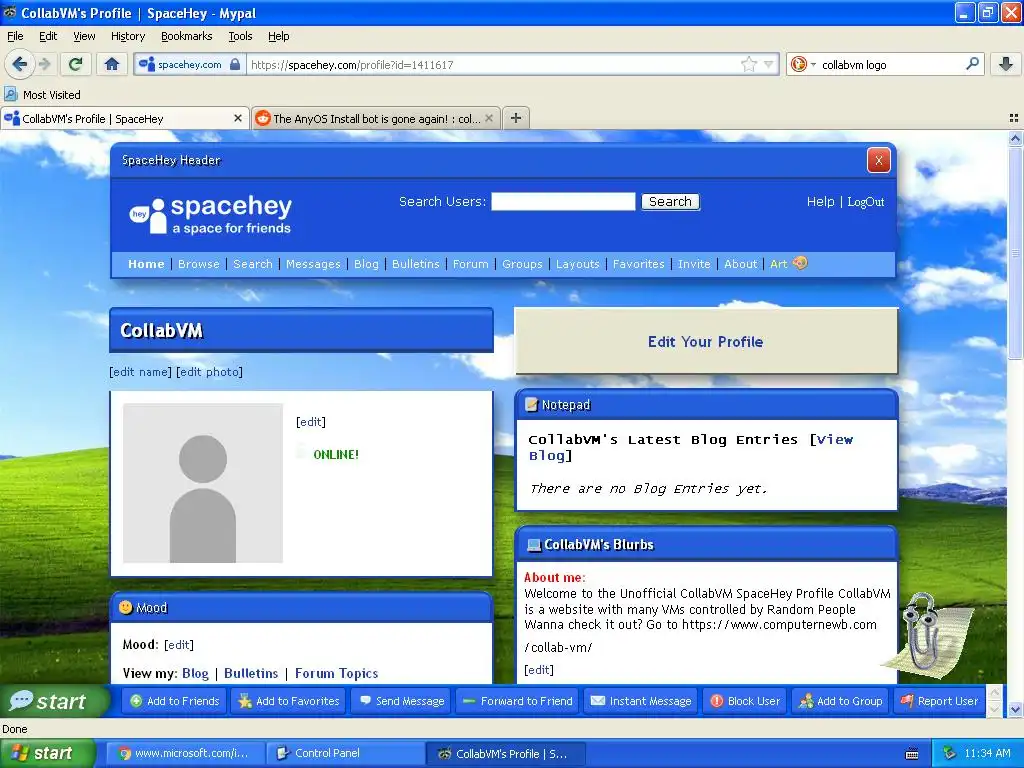1024x768 pixels.
Task: Open the search engine selector dropdown
Action: [803, 64]
